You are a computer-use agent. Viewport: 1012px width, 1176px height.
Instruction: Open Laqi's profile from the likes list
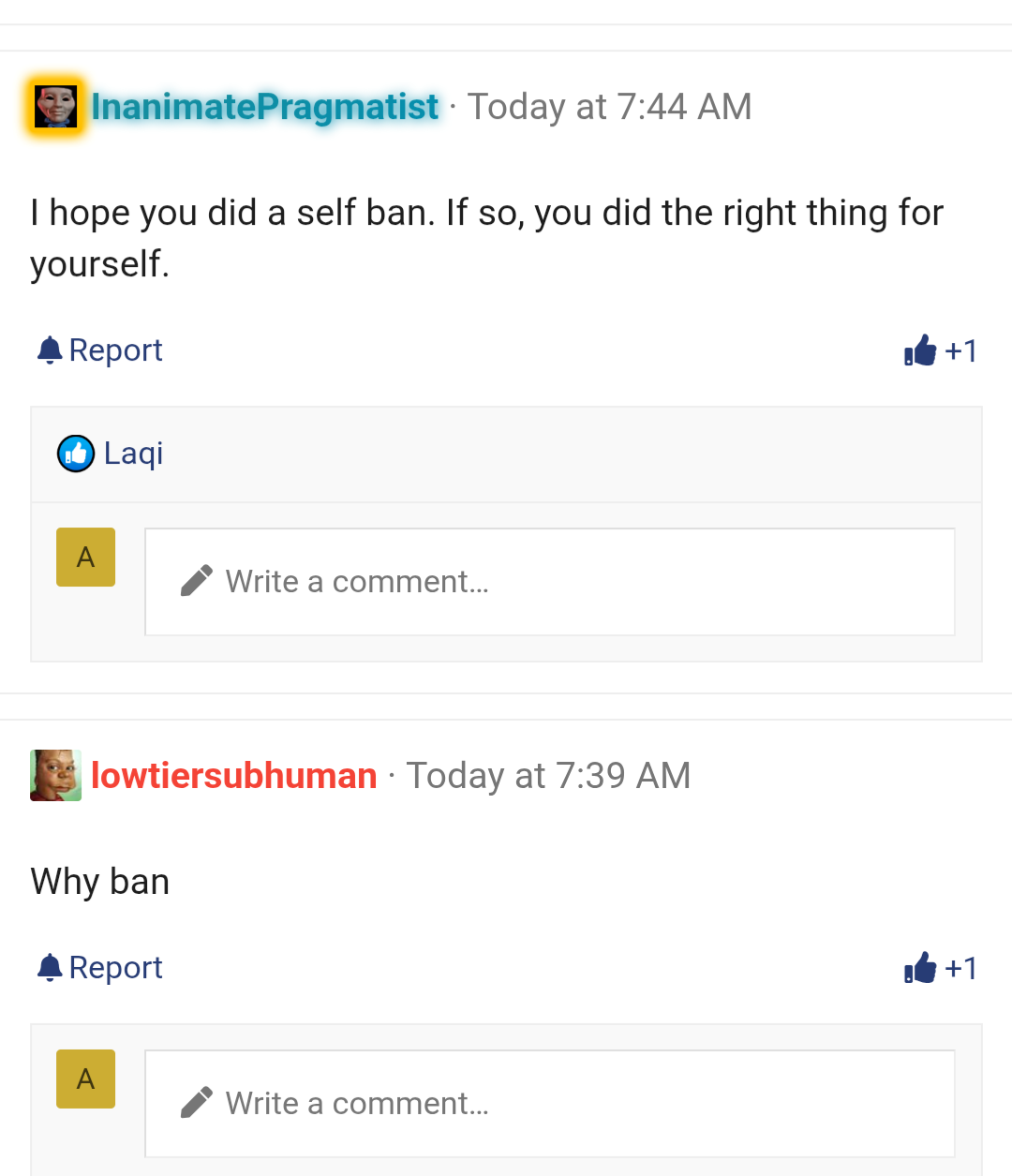point(134,454)
